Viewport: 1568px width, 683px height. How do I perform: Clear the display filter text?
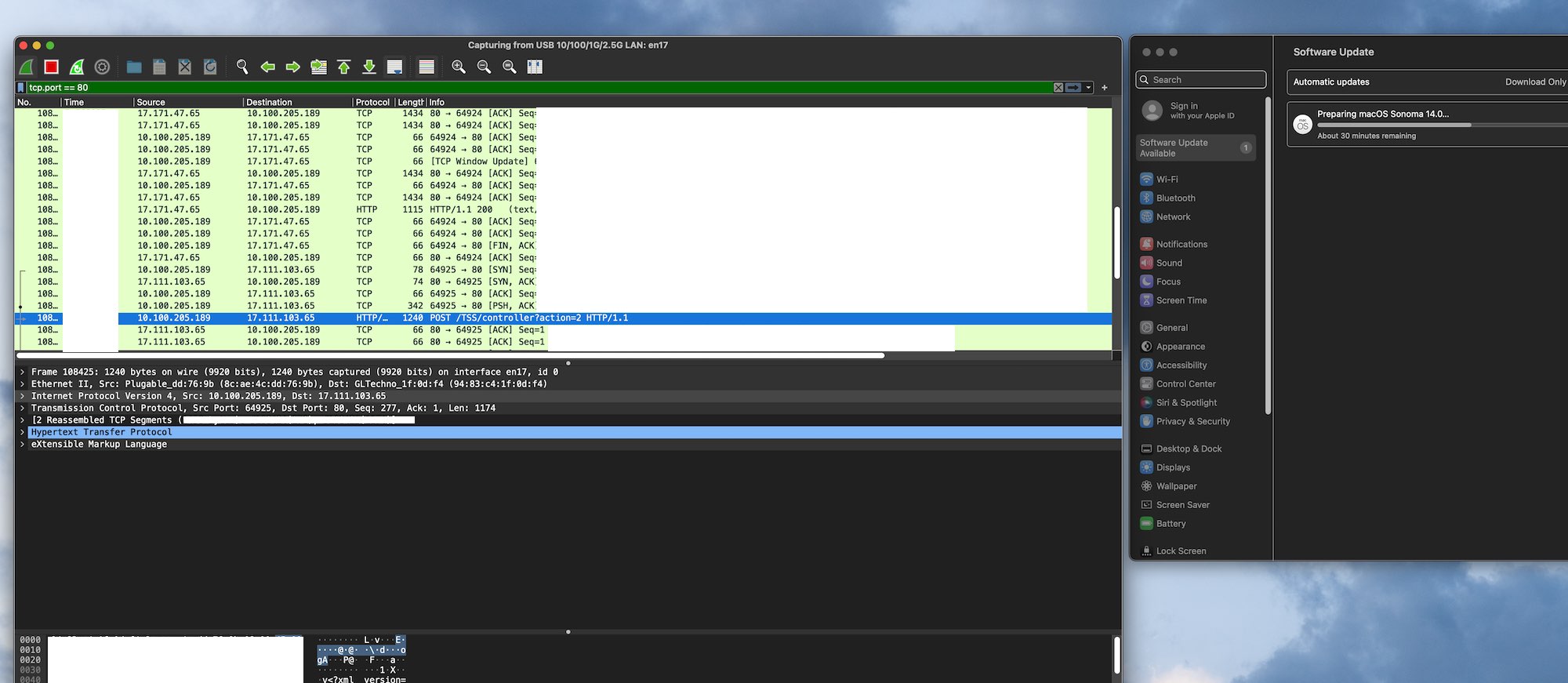pyautogui.click(x=1058, y=88)
